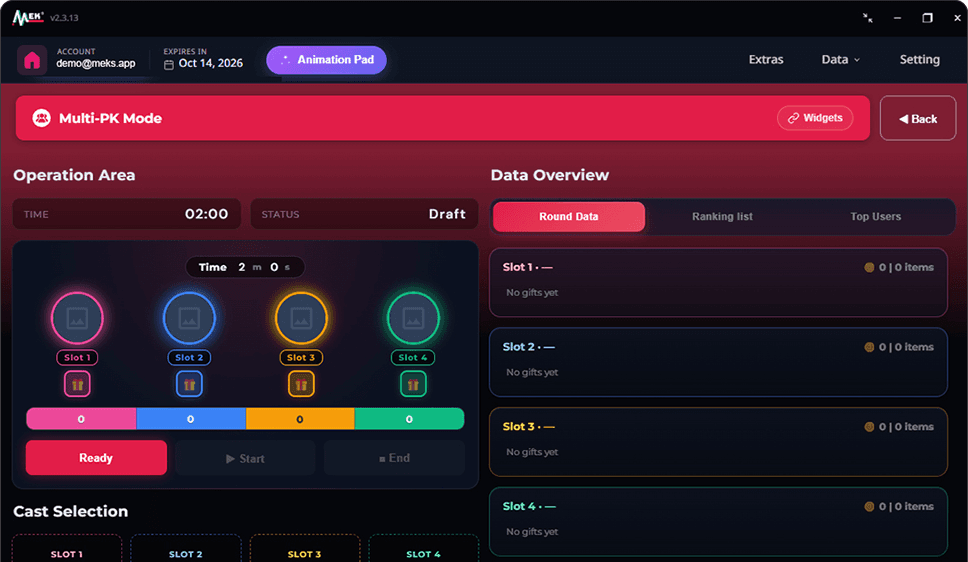This screenshot has height=562, width=968.
Task: Select Slot 3 orange avatar circle
Action: [301, 318]
